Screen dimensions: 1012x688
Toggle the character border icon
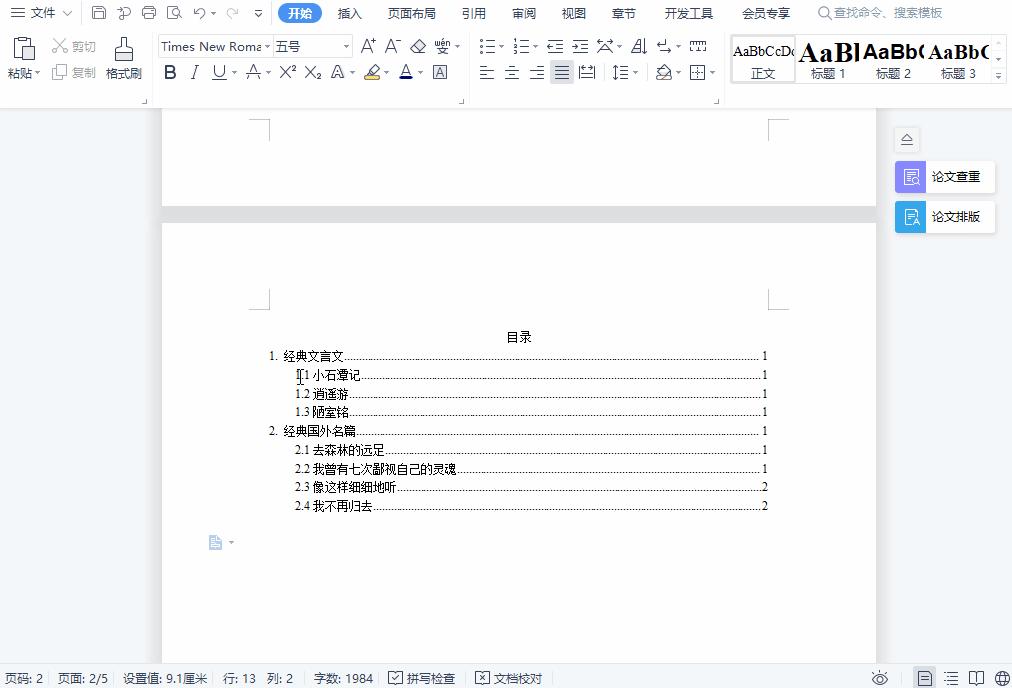[439, 72]
